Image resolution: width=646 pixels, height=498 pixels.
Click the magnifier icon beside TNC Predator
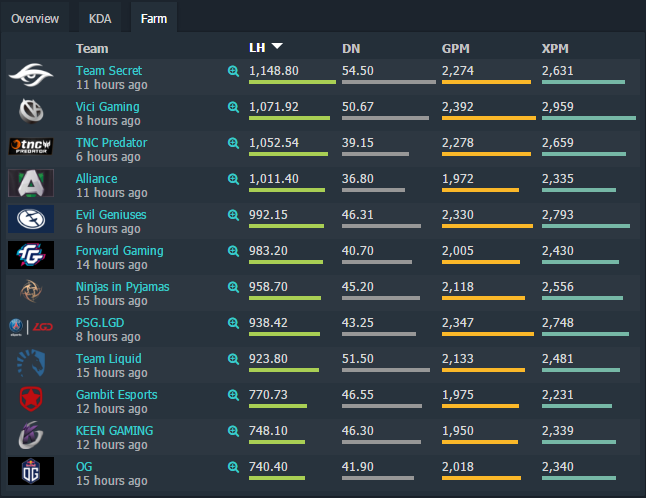point(233,143)
